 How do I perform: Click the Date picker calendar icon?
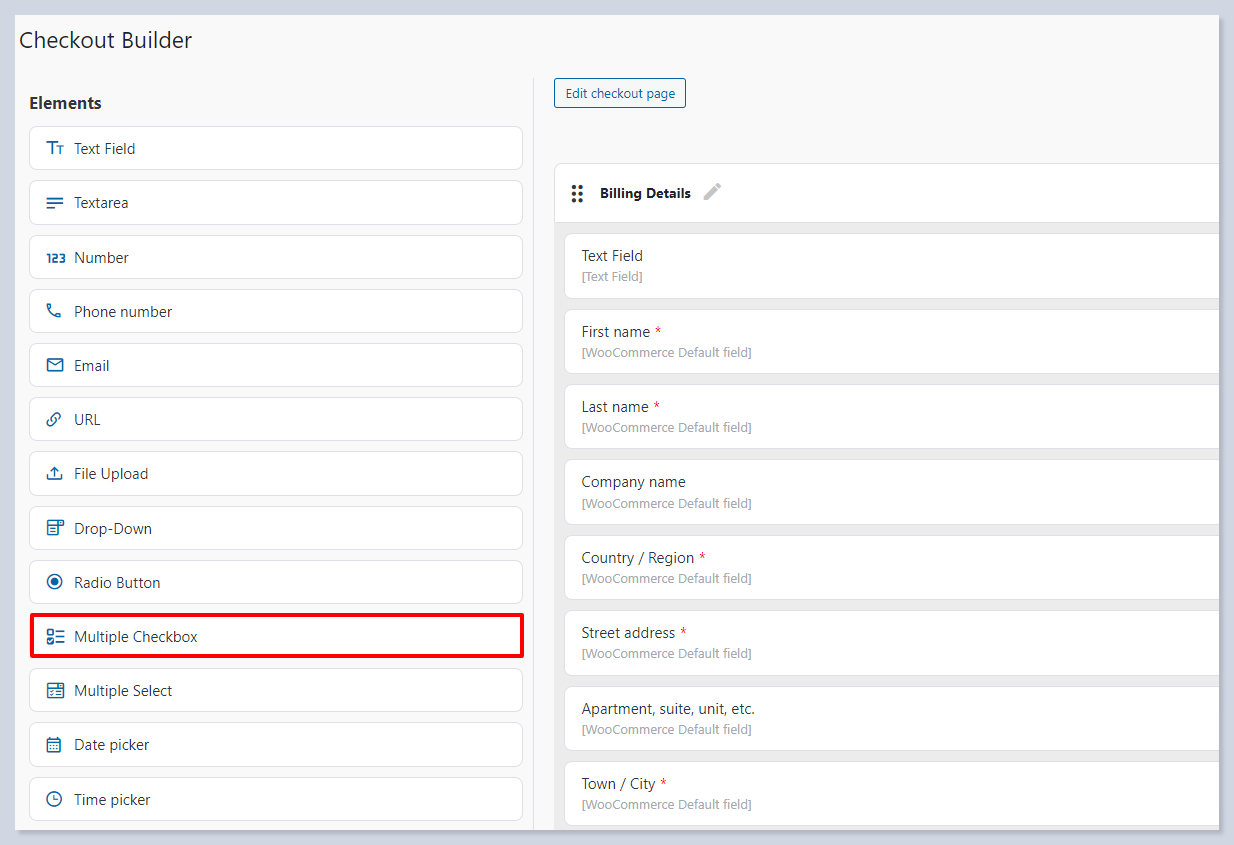55,745
